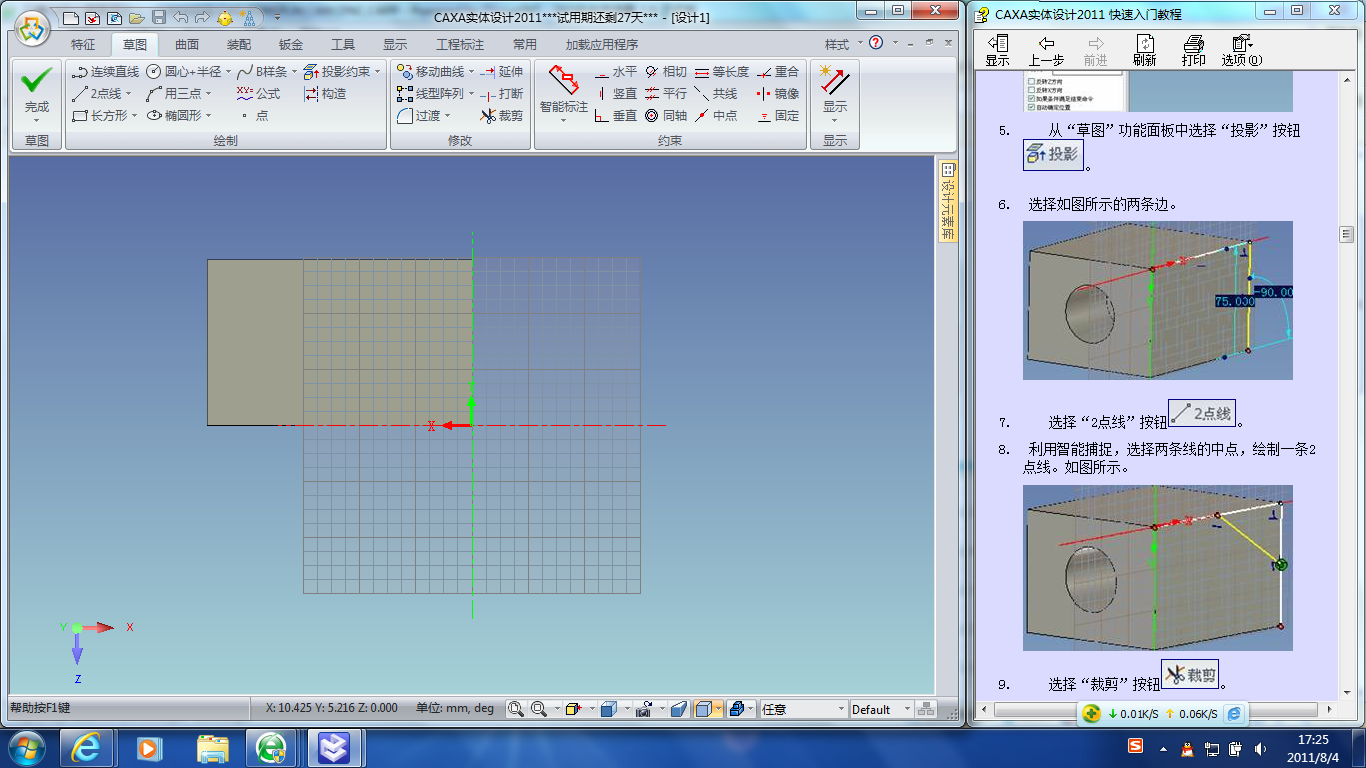Apply the 重合 coincident constraint
The height and width of the screenshot is (768, 1366).
coord(778,72)
